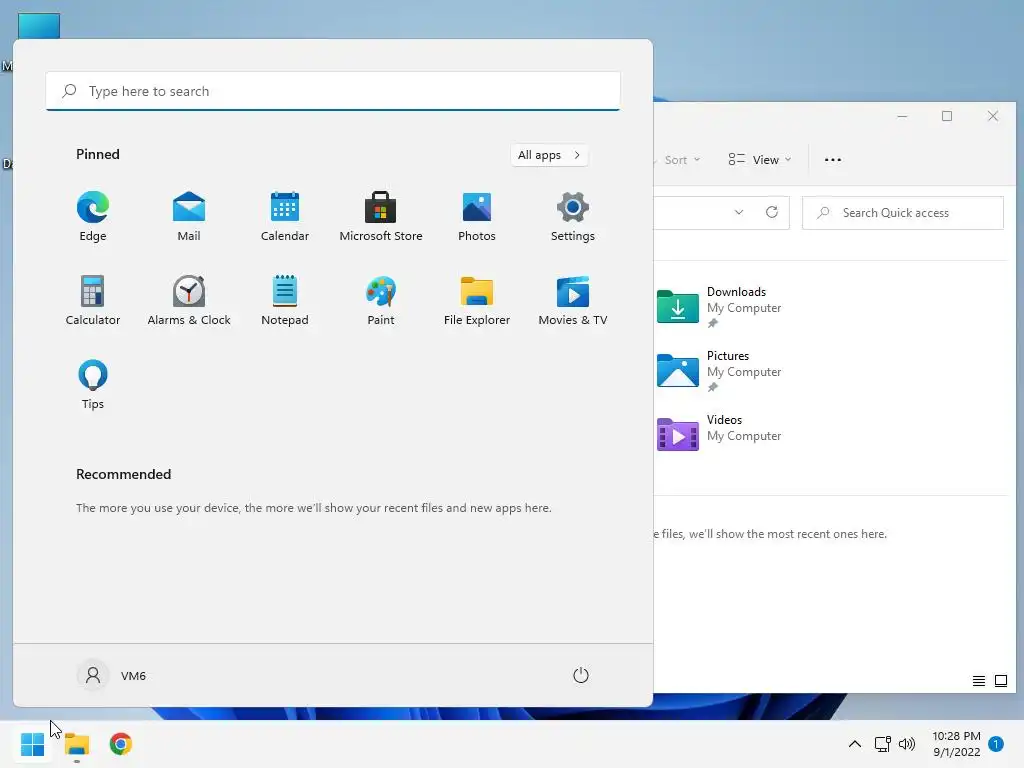Viewport: 1024px width, 768px height.
Task: Launch Notepad from Start menu
Action: (x=285, y=300)
